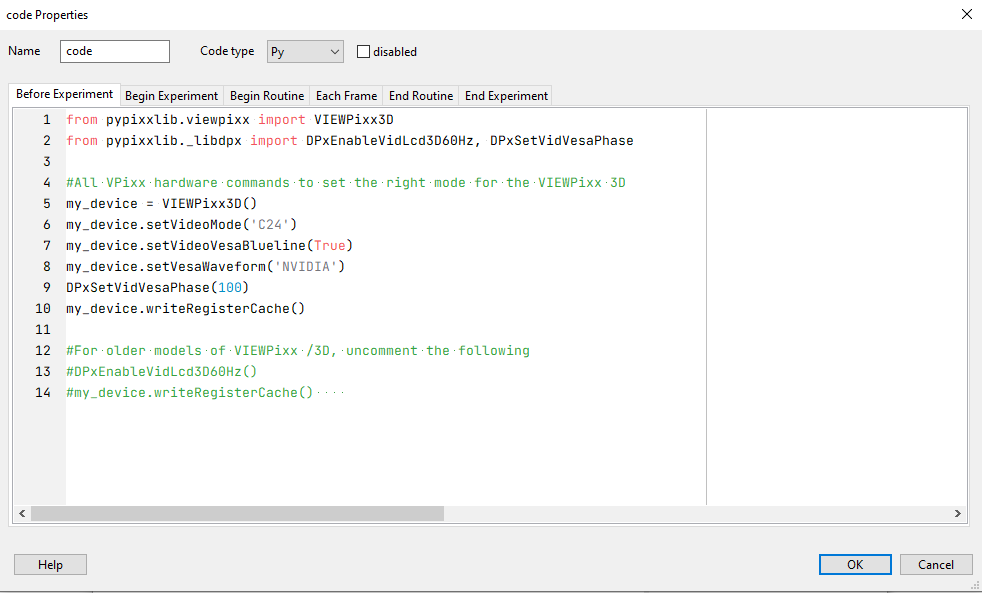
Task: Select the Each Frame tab
Action: (346, 96)
